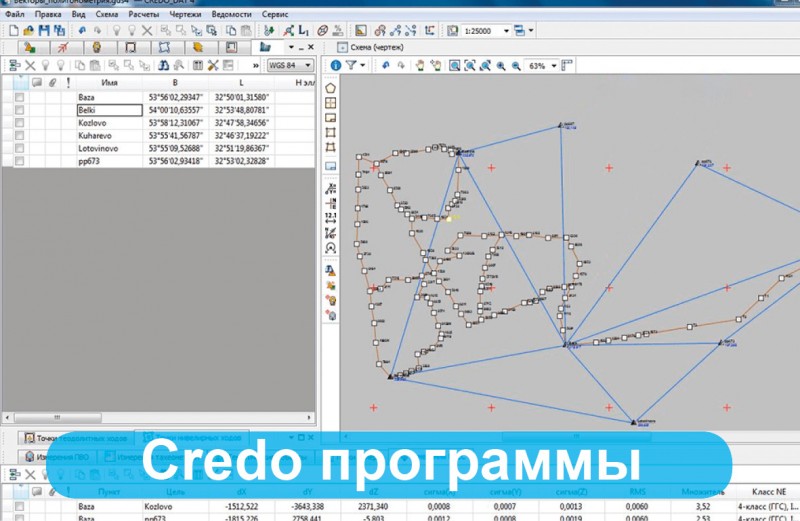Screen dimensions: 800x521
Task: Select the arc angle tool in vertical toolbar
Action: point(331,248)
